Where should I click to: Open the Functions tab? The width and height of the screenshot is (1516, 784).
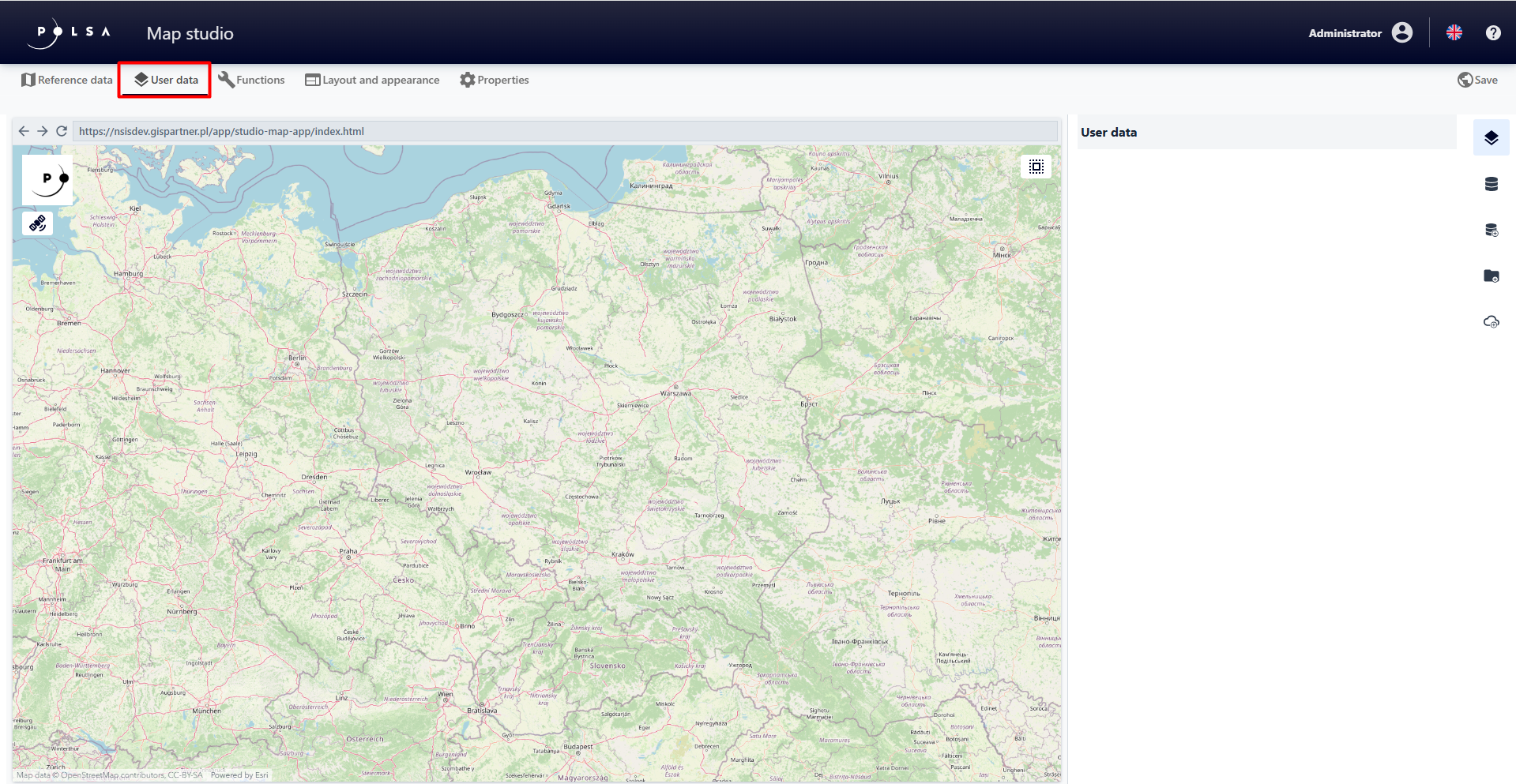click(x=251, y=80)
